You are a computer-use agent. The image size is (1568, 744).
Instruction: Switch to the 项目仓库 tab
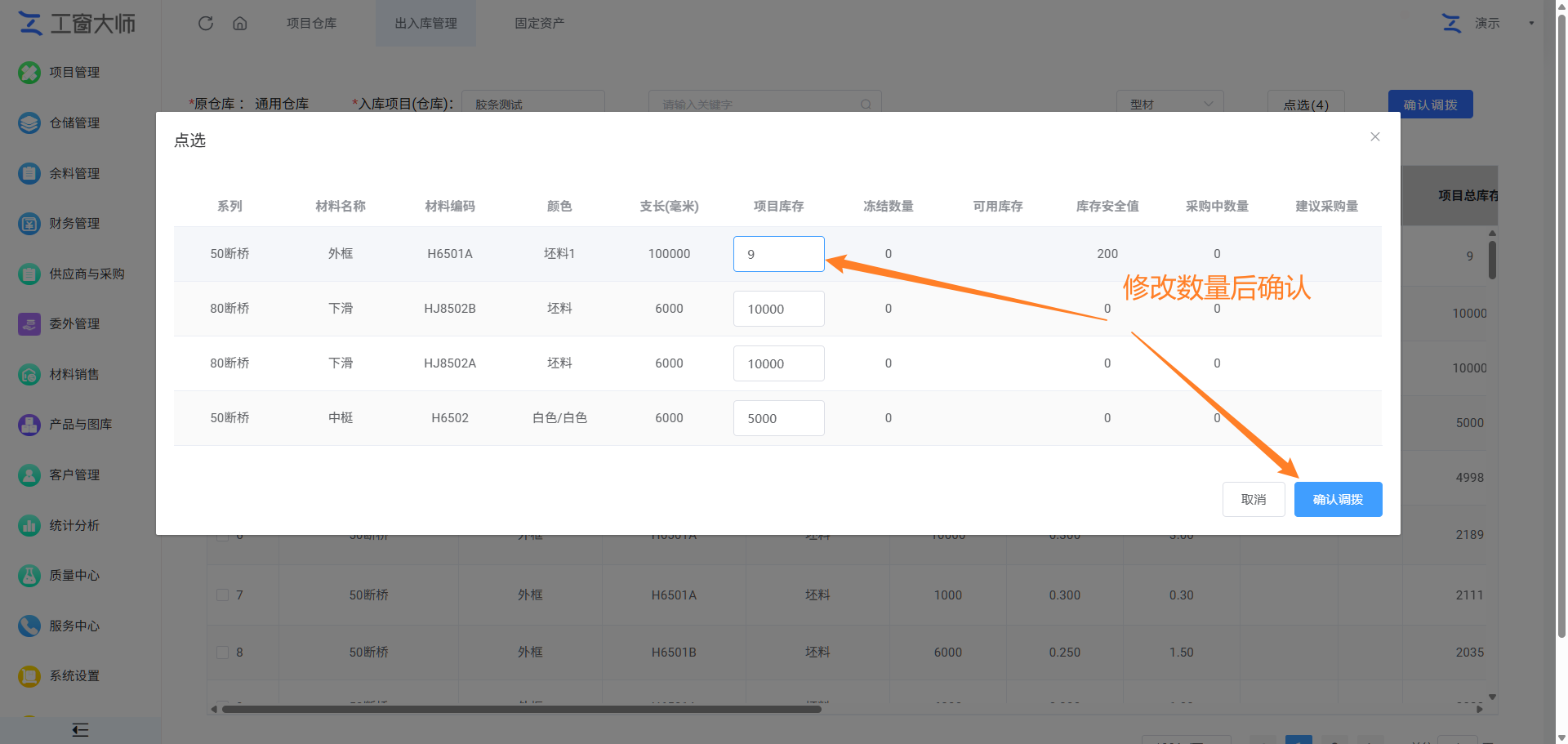pos(311,23)
